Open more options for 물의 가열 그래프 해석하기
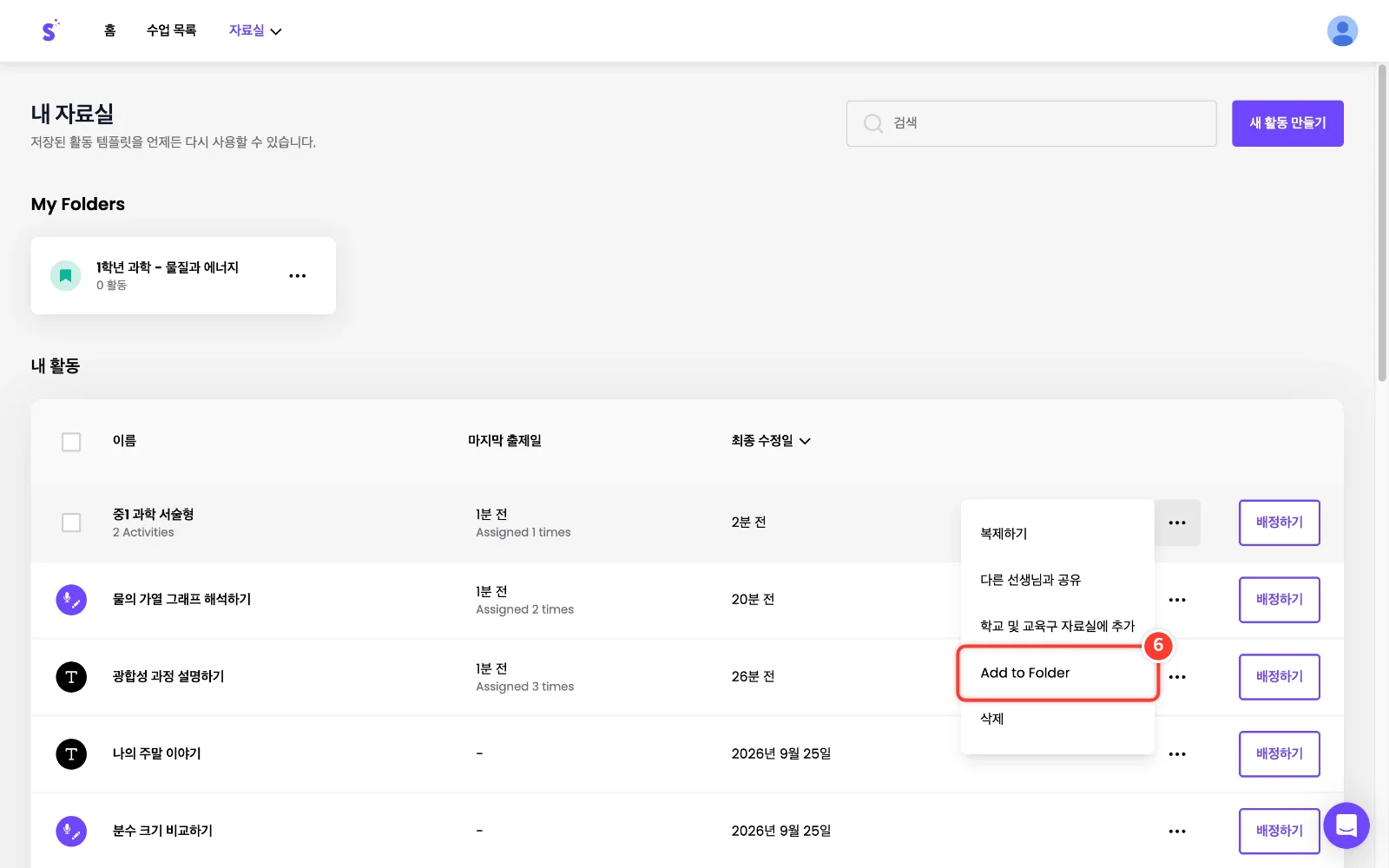Image resolution: width=1389 pixels, height=868 pixels. [x=1177, y=600]
